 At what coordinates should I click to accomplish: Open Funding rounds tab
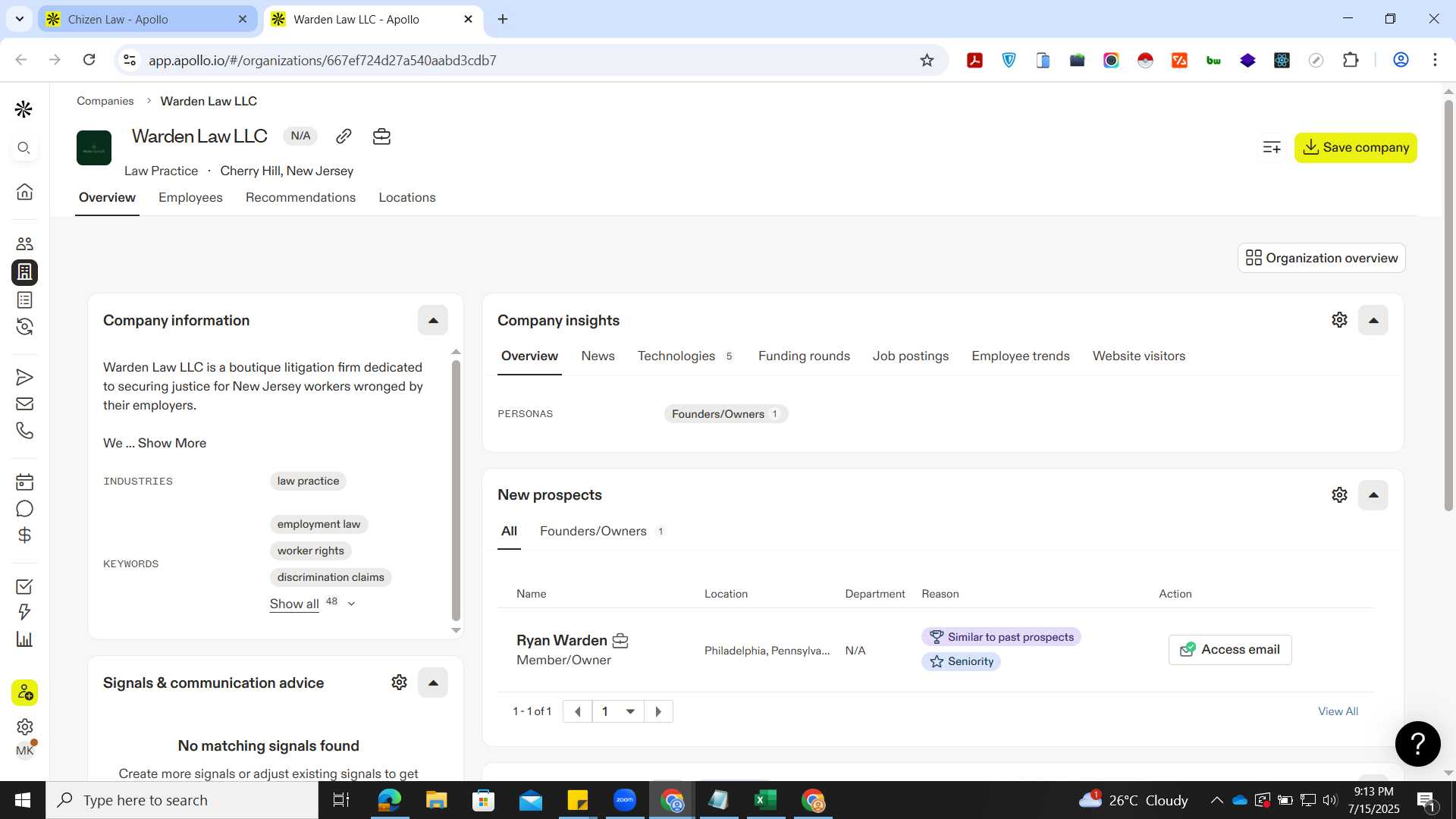coord(804,356)
